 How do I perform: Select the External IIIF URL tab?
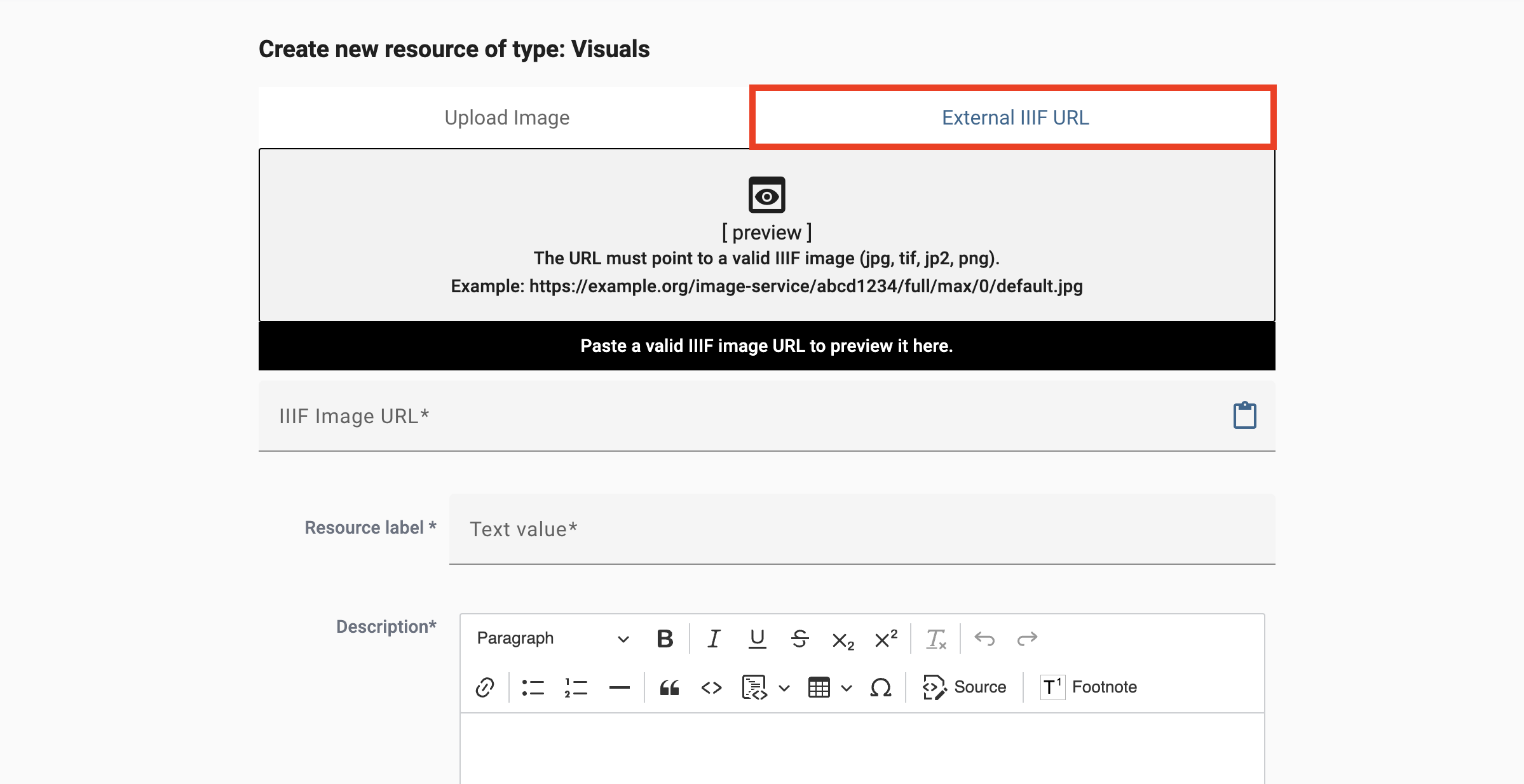(1014, 117)
